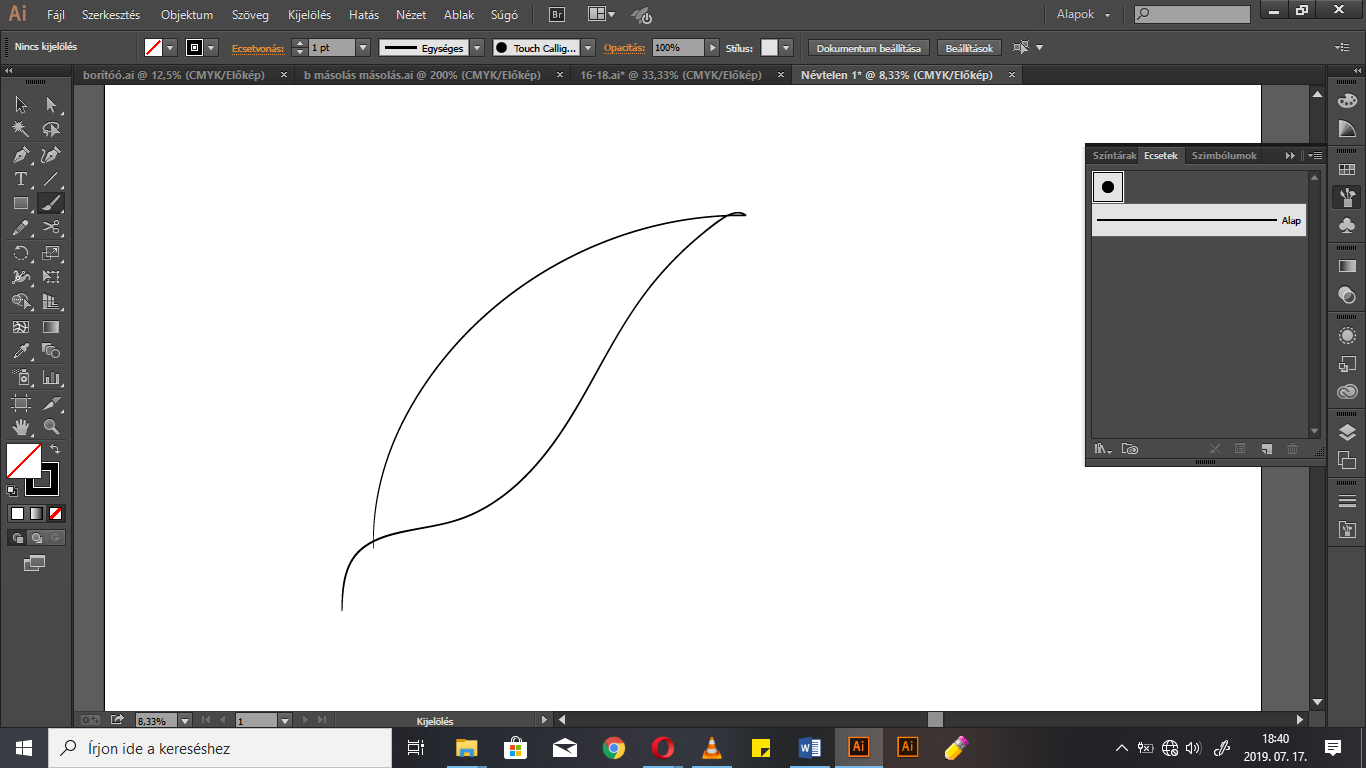Select the Gradient tool in toolbox
This screenshot has width=1366, height=768.
point(51,327)
